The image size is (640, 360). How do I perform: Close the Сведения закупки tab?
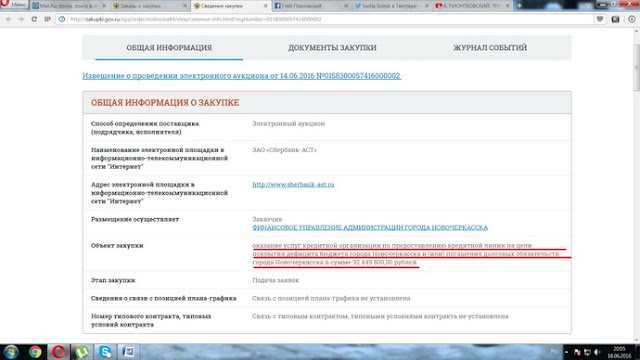[x=266, y=6]
